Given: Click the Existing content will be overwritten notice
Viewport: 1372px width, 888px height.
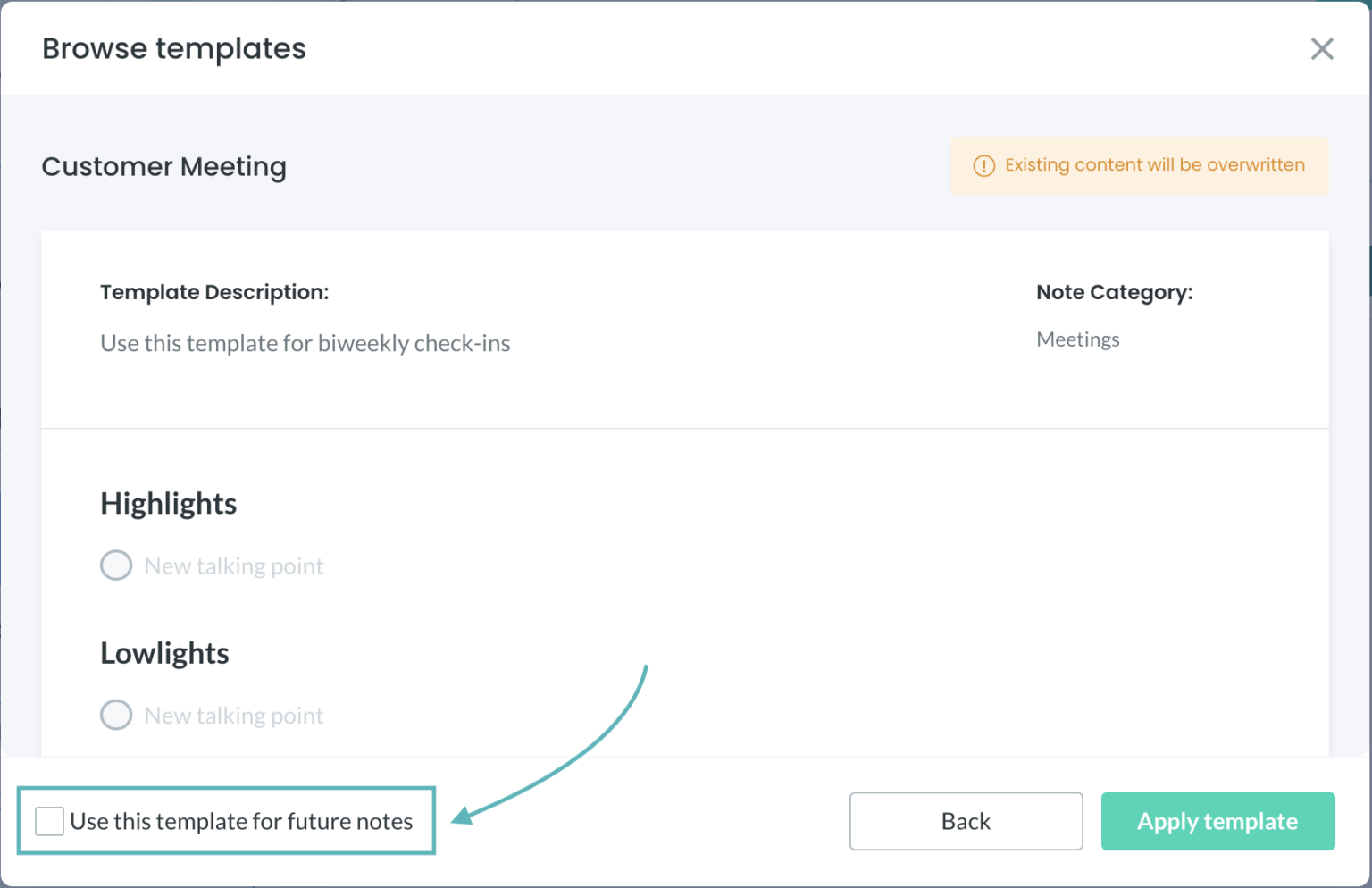Looking at the screenshot, I should (1140, 165).
